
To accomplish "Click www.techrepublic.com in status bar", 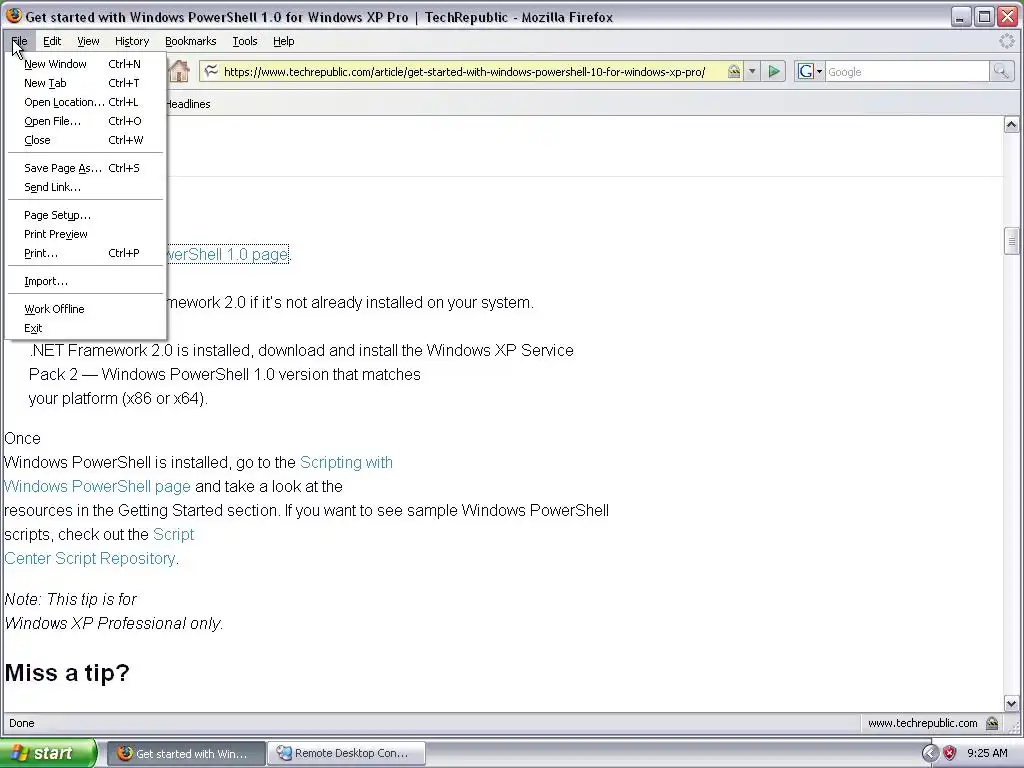I will coord(922,723).
